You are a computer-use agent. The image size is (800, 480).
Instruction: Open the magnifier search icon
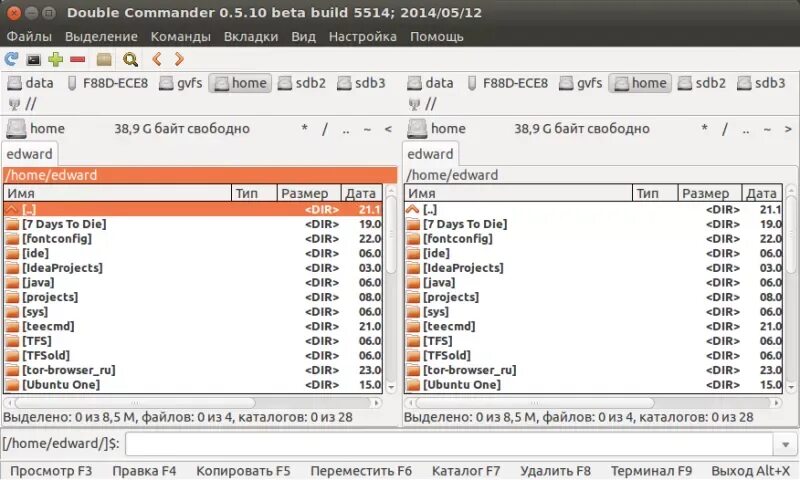tap(131, 60)
